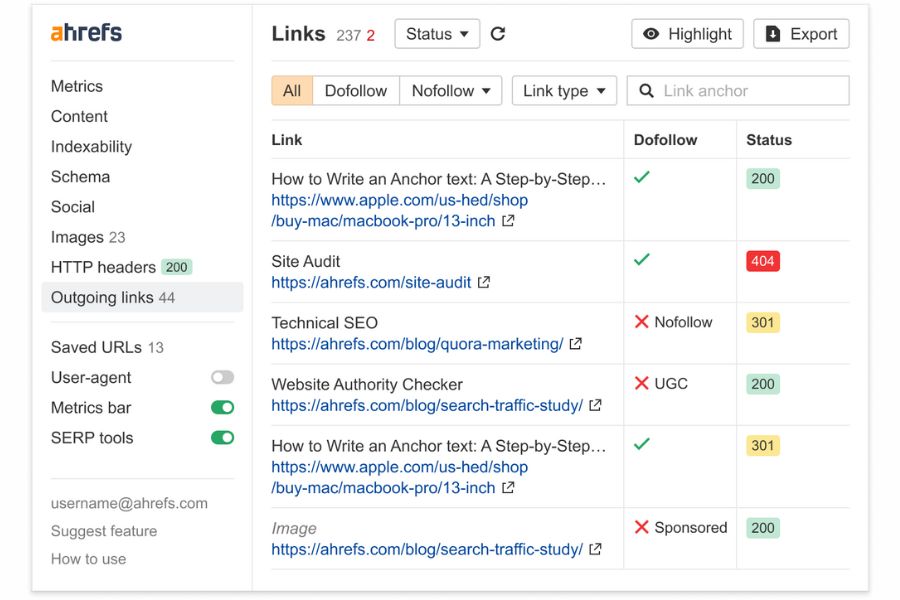
Task: Open external icon of Website Authority Checker link
Action: point(595,405)
